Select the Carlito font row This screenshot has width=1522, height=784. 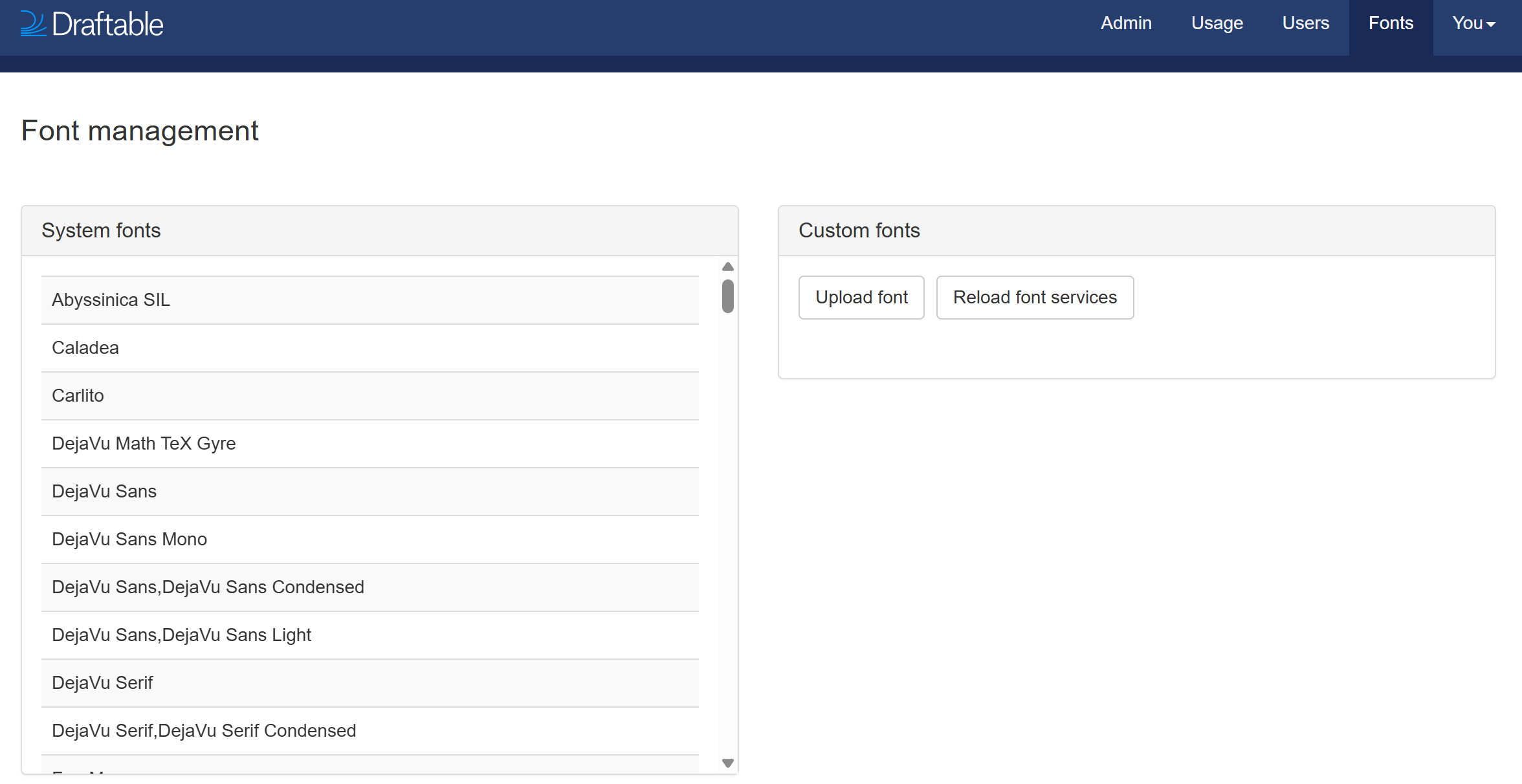click(x=370, y=396)
